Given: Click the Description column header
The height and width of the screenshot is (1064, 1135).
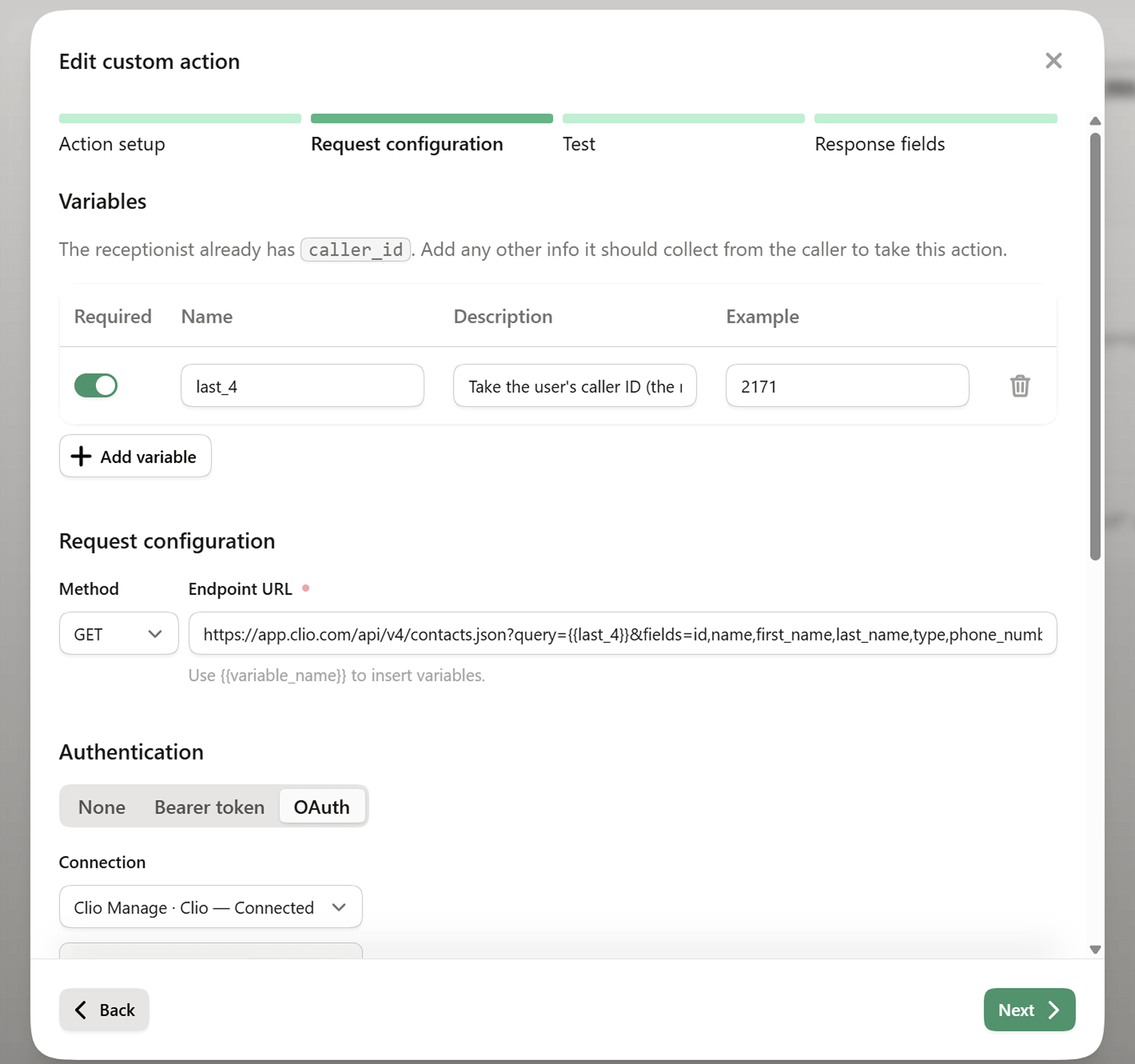Looking at the screenshot, I should (x=503, y=316).
